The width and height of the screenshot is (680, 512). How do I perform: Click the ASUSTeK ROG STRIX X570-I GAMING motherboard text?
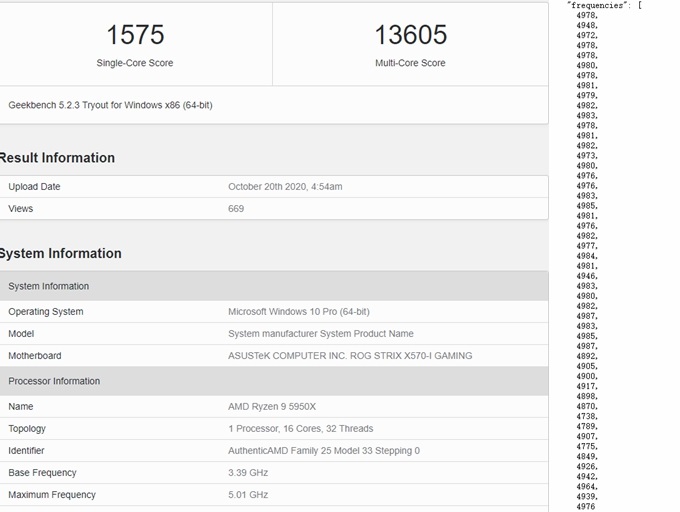(350, 356)
